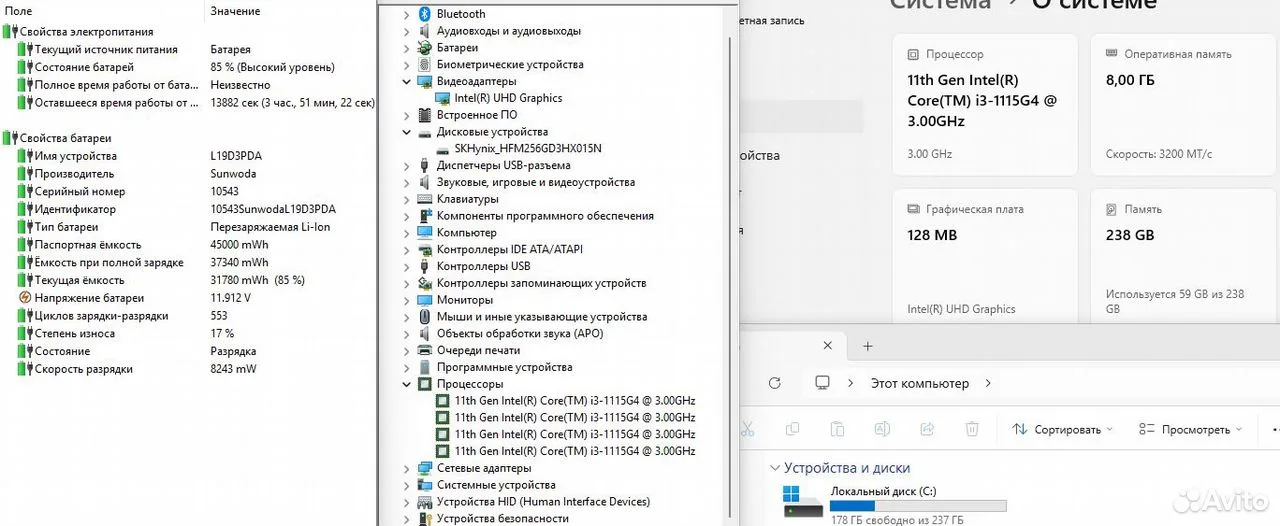Collapse the Процессоры category

(x=406, y=384)
